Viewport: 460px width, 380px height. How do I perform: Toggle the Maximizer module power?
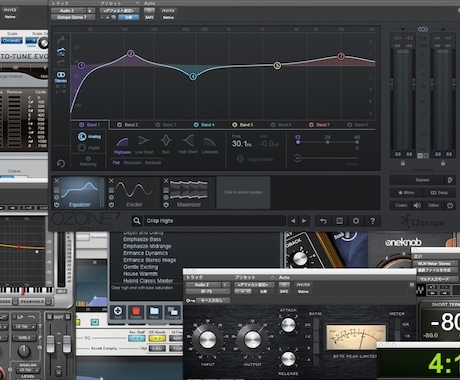(x=166, y=205)
